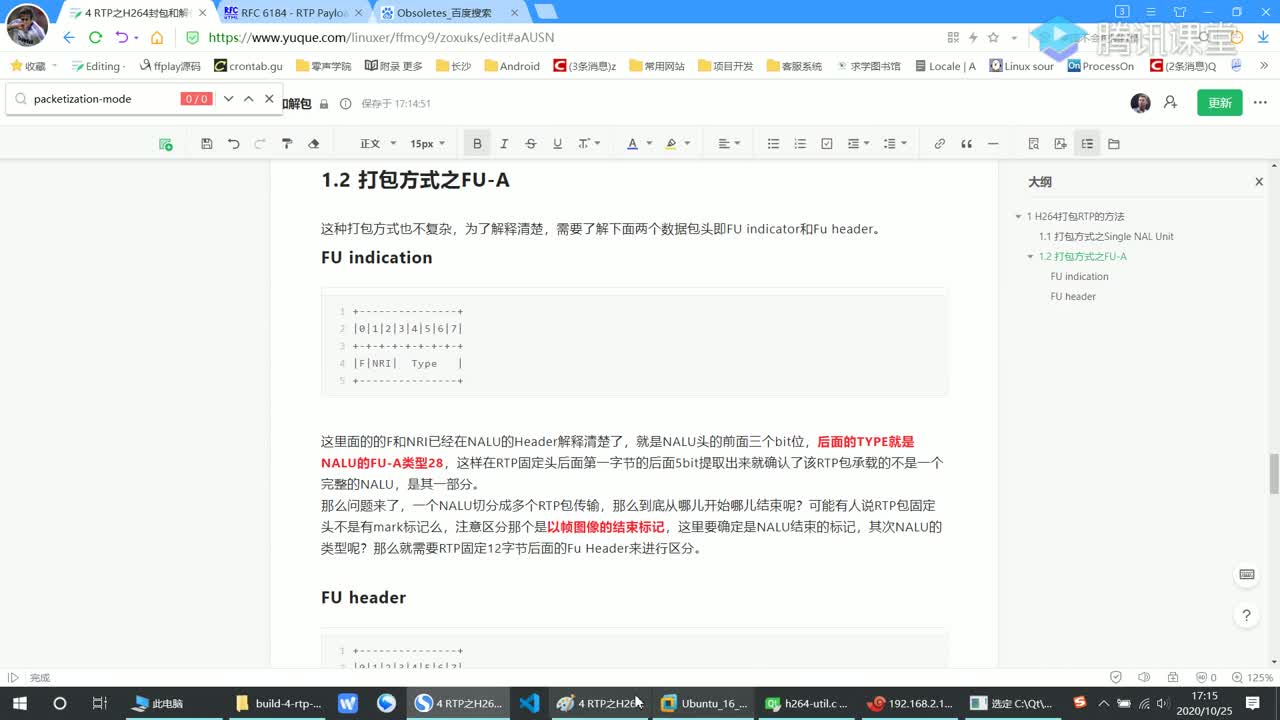Open the more text styles dropdown

[589, 144]
